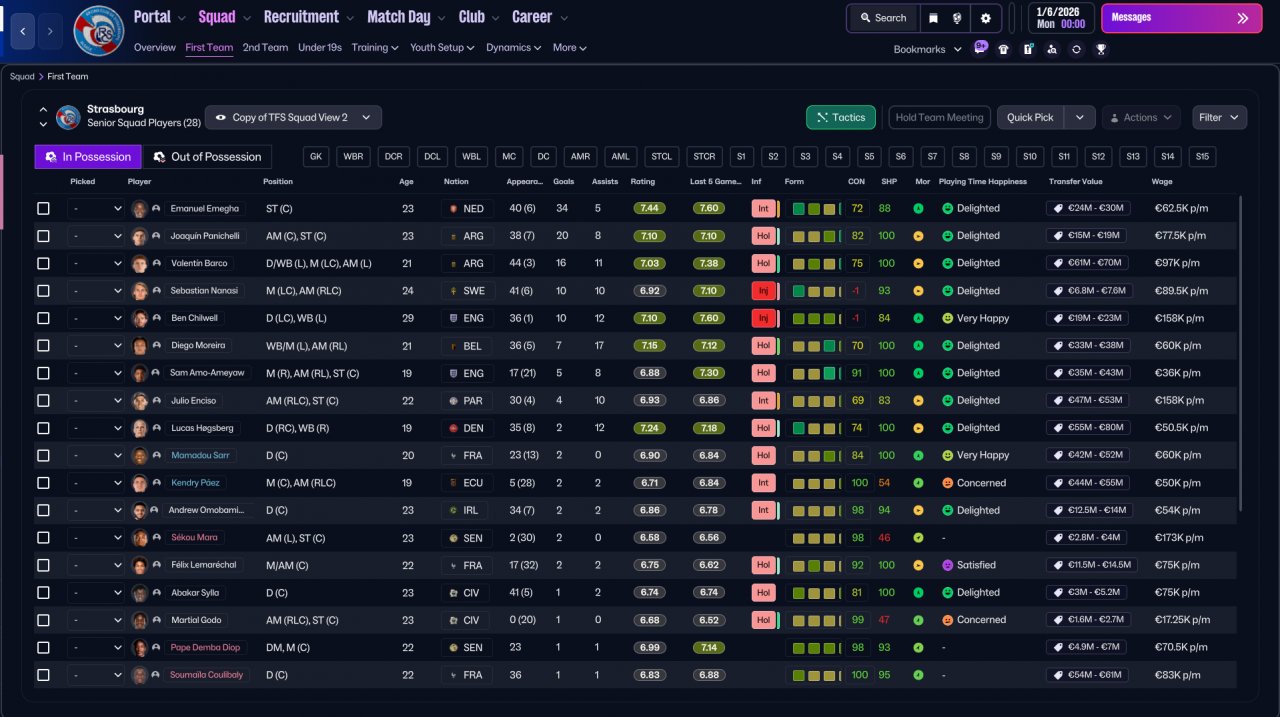Tick the checkbox for Emanuel Emegha
The width and height of the screenshot is (1280, 717).
click(43, 208)
